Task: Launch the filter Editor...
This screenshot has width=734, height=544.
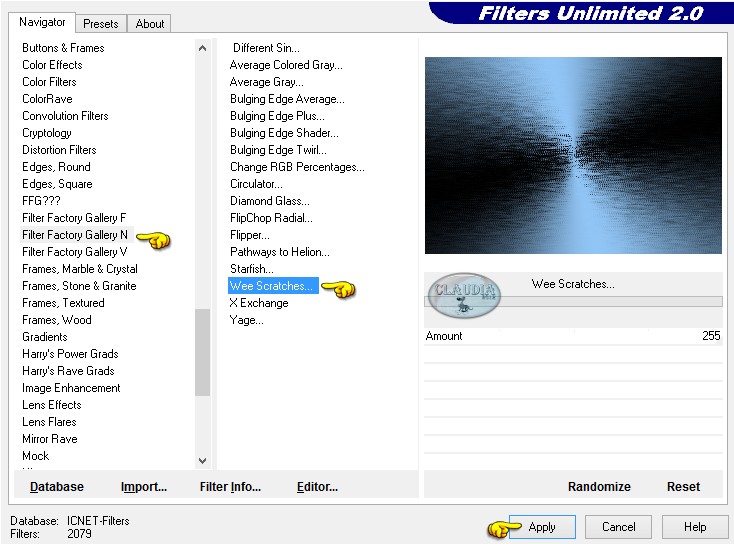Action: tap(317, 487)
